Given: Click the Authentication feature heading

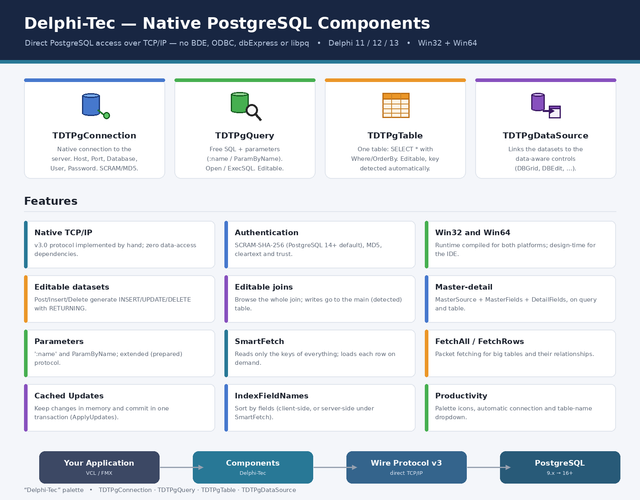Looking at the screenshot, I should 267,233.
